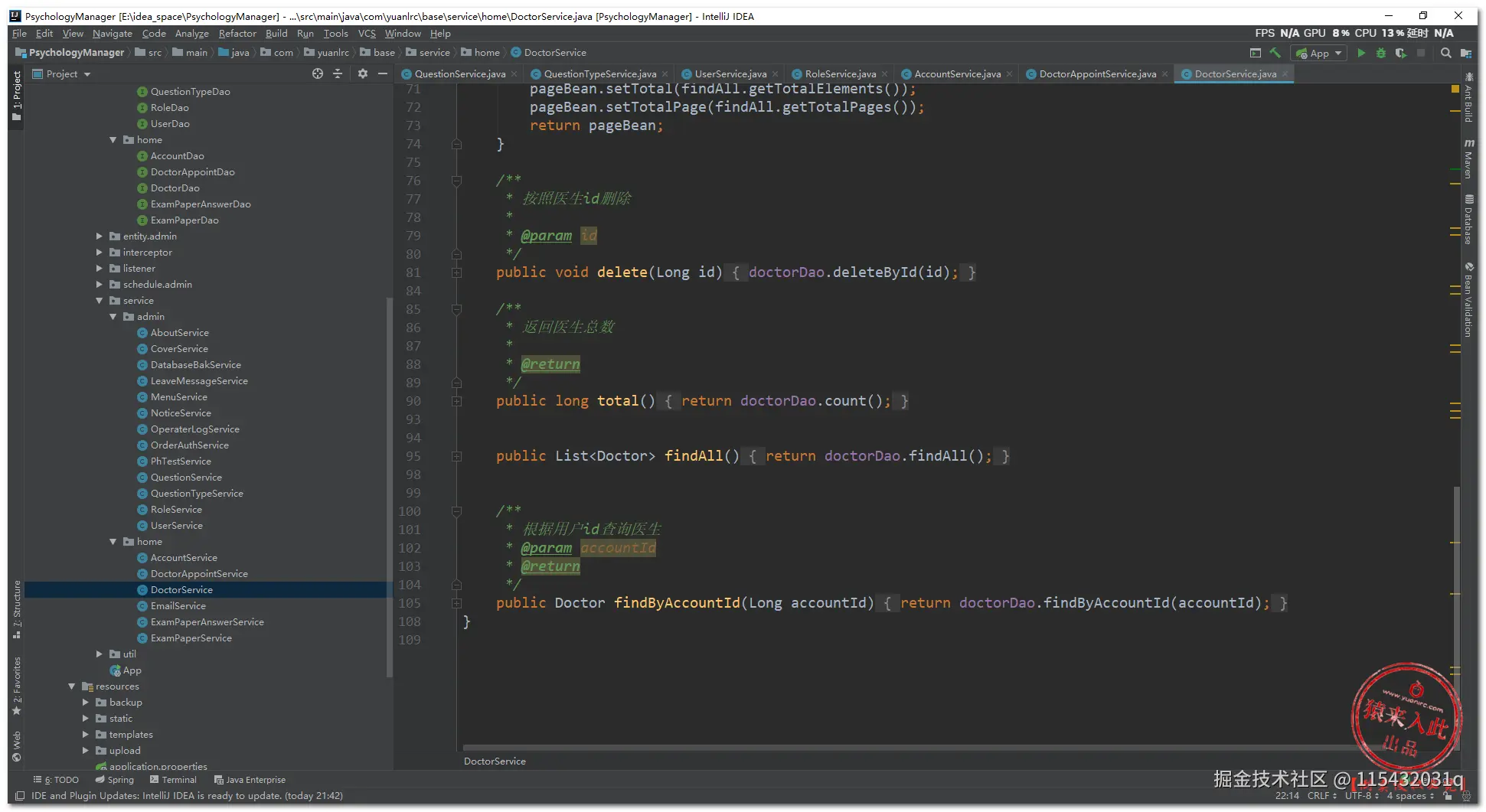Screen dimensions: 1486x812
Task: Open Project Structure dialog icon
Action: click(1466, 53)
